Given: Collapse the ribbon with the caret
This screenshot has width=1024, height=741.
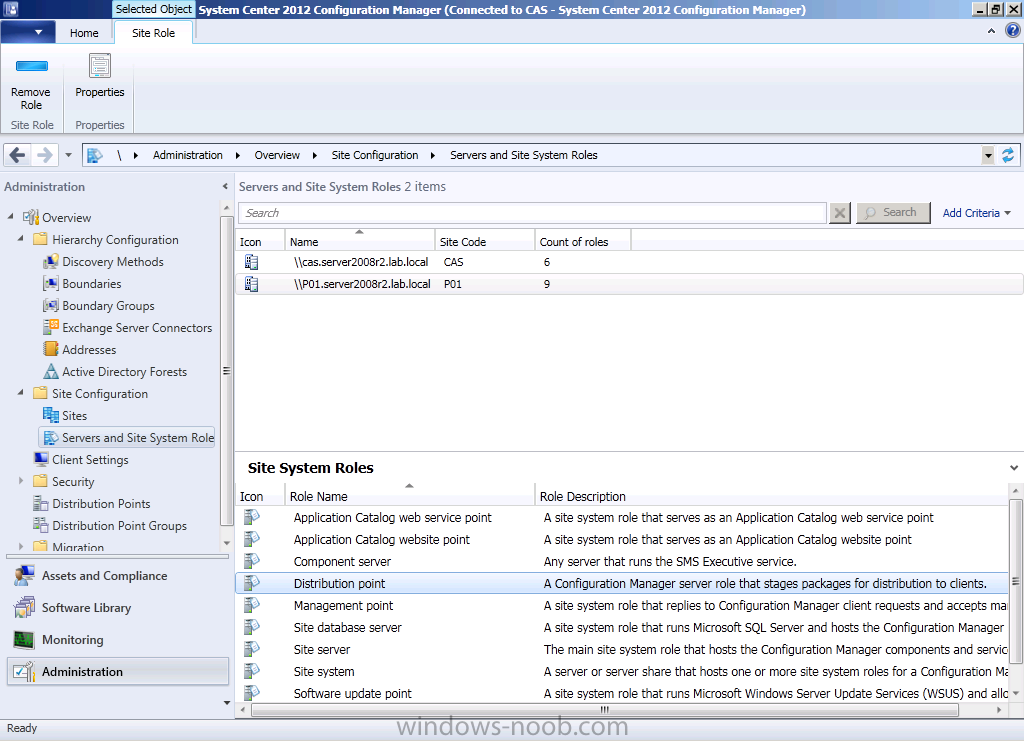Looking at the screenshot, I should pos(991,31).
